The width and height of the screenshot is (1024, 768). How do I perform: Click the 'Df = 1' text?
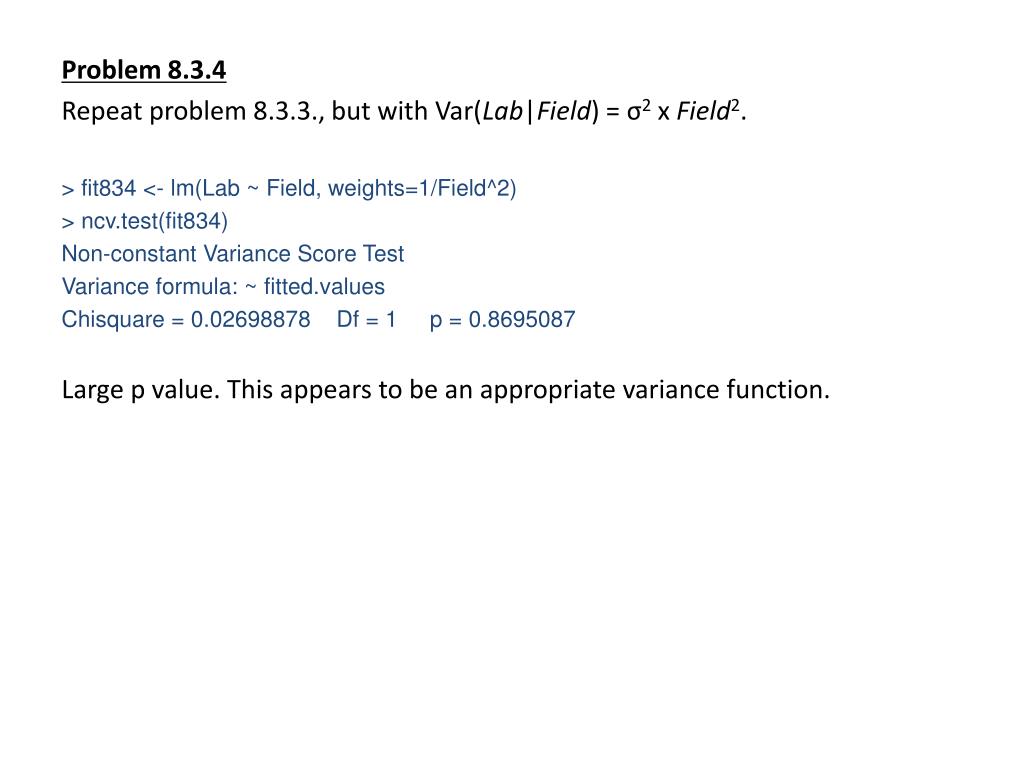pos(366,319)
